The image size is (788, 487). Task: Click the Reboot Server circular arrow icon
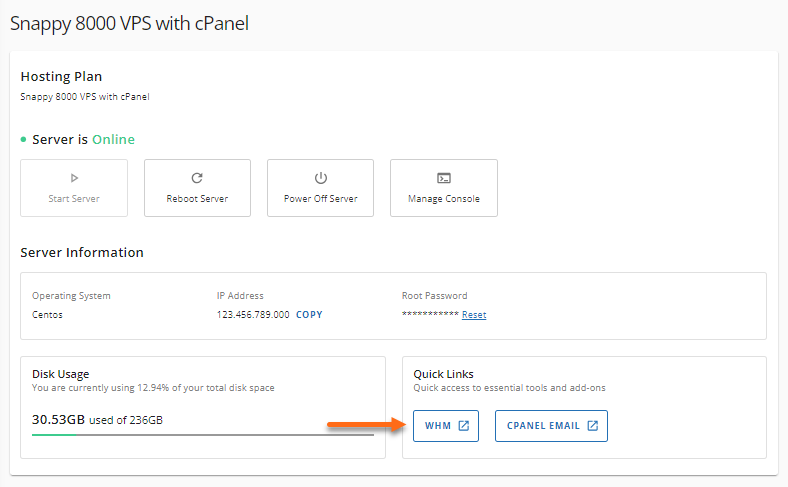(197, 178)
